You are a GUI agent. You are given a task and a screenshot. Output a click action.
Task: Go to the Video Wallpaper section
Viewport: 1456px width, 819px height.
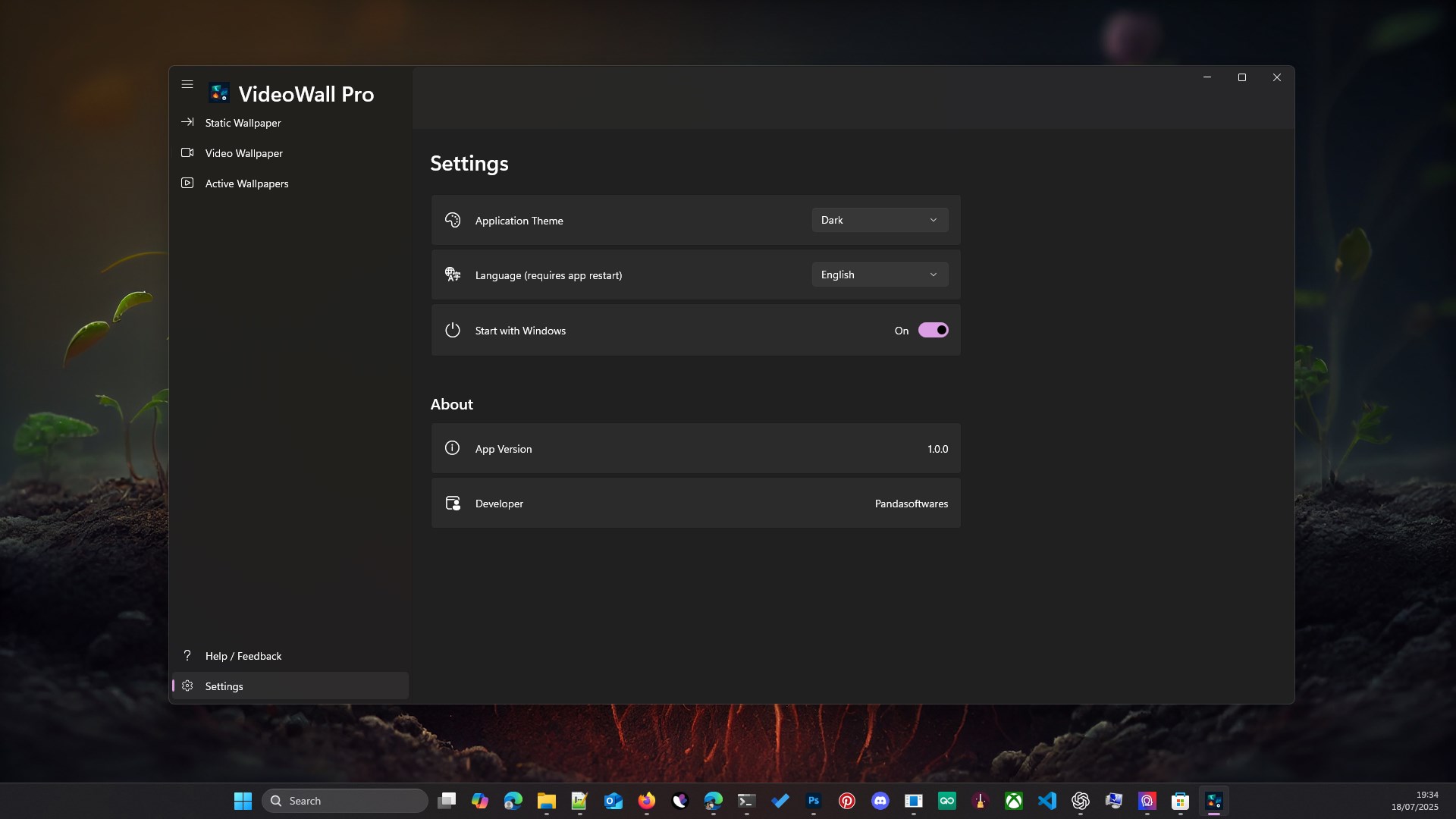click(290, 153)
